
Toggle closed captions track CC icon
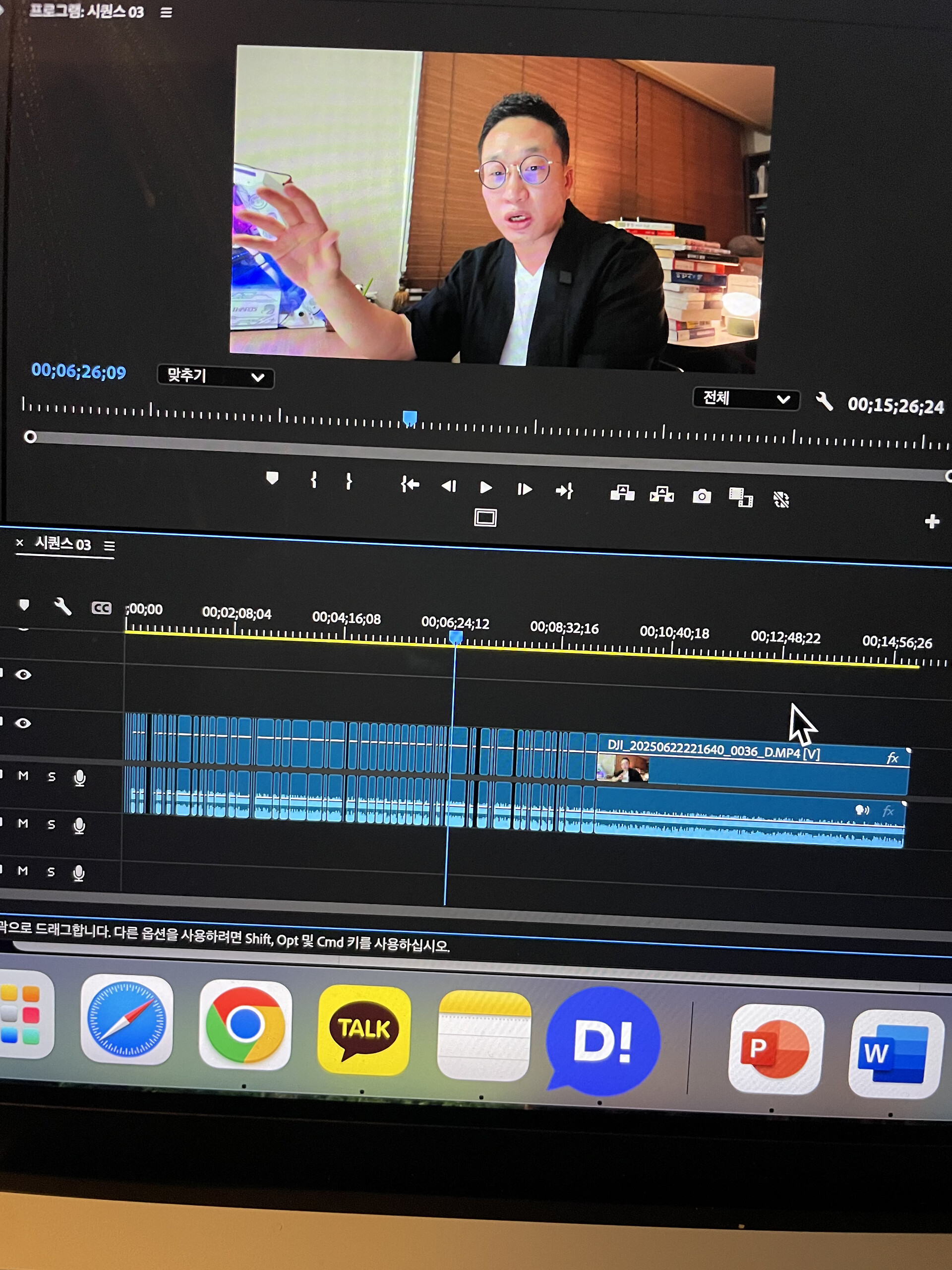pos(102,608)
